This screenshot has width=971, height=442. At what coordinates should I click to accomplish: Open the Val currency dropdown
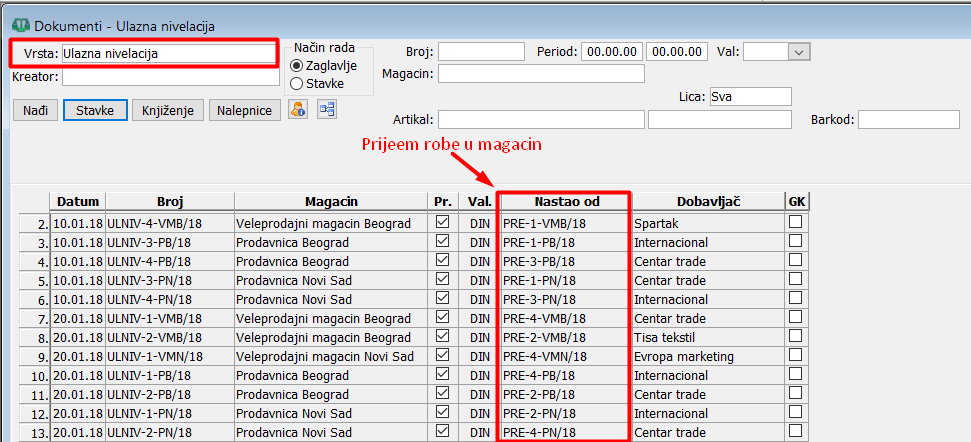pos(799,52)
